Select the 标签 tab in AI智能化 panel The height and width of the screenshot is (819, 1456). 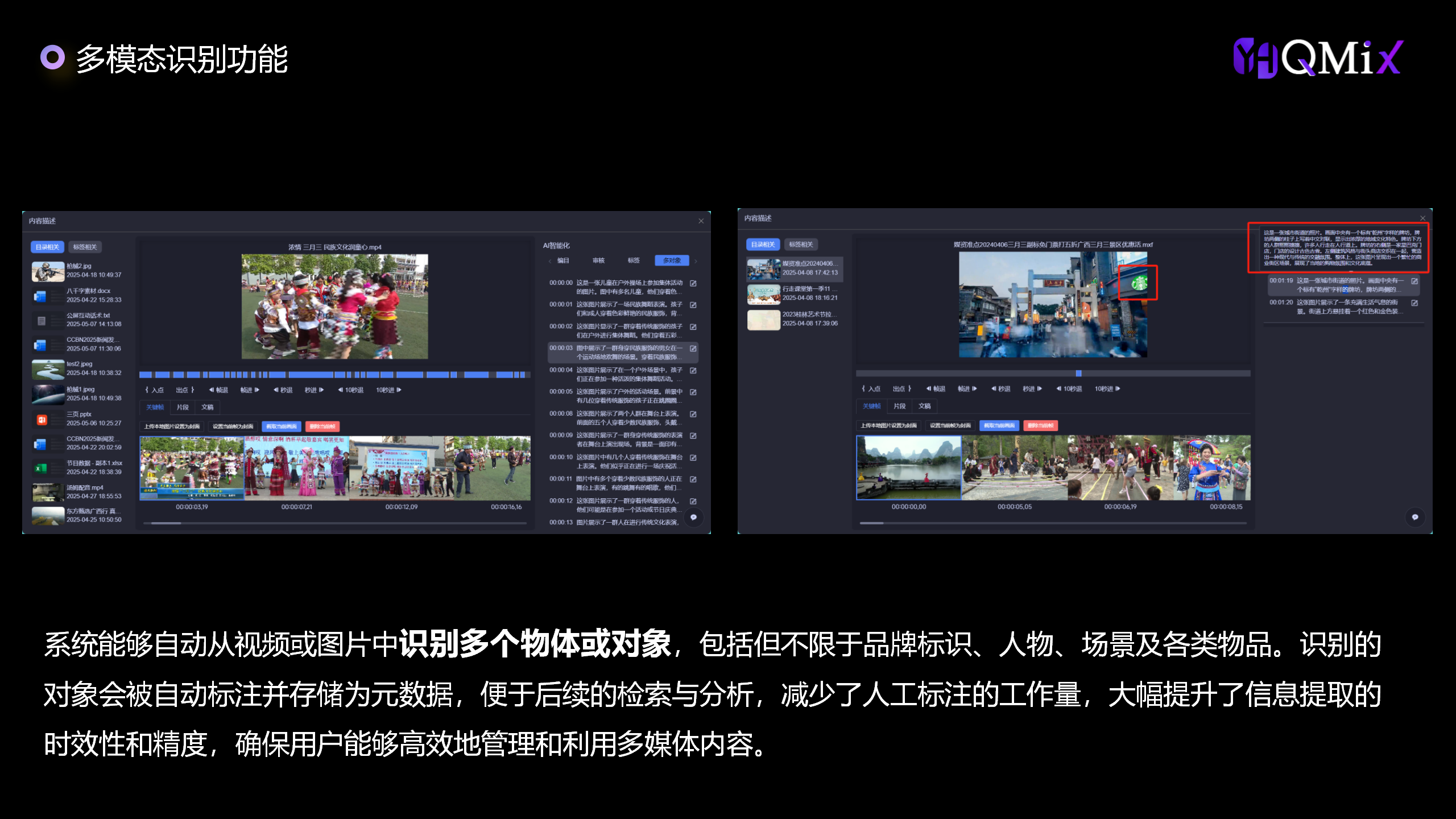point(634,260)
